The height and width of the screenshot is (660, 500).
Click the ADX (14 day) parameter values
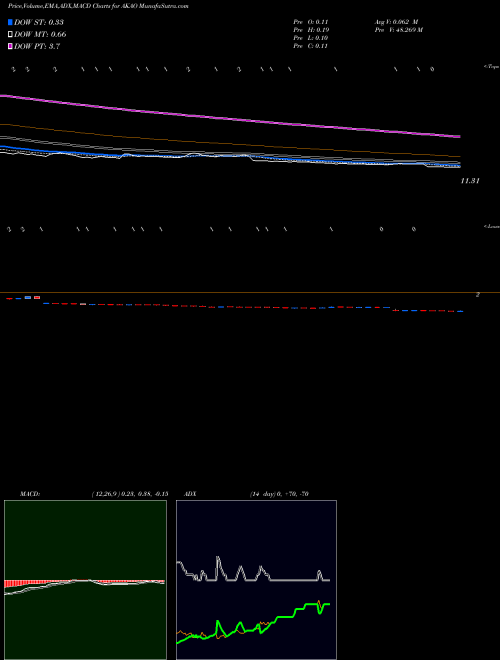pyautogui.click(x=279, y=494)
